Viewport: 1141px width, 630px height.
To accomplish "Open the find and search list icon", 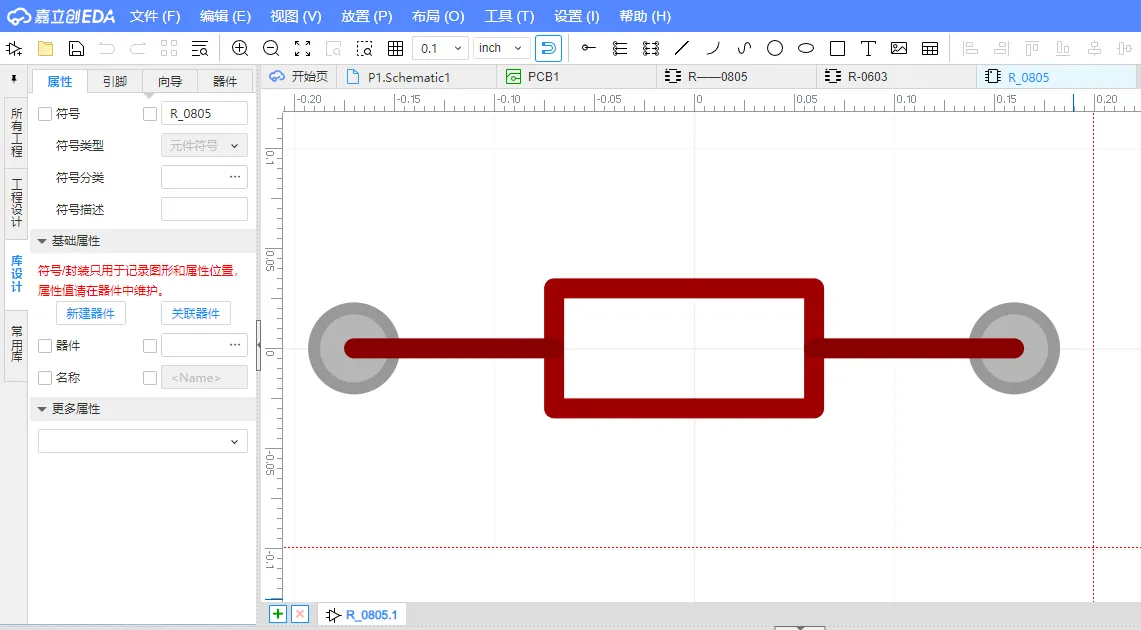I will (199, 49).
